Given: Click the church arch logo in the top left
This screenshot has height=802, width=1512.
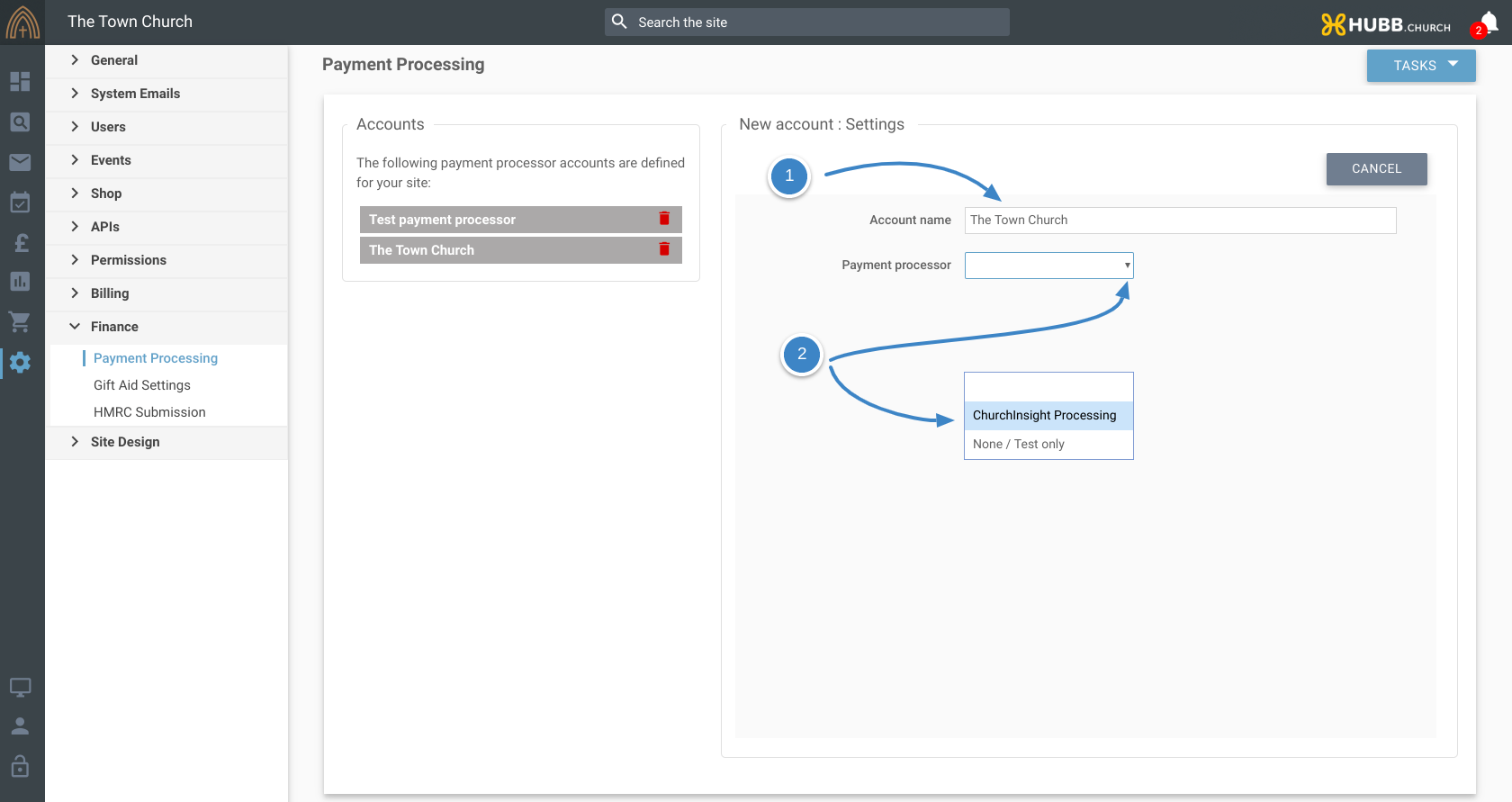Looking at the screenshot, I should (22, 23).
